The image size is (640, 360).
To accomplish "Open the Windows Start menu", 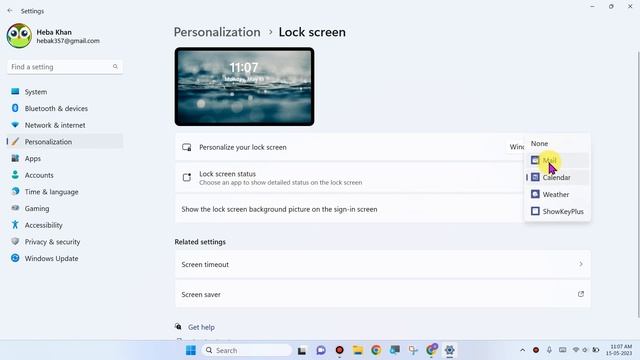I will (191, 350).
